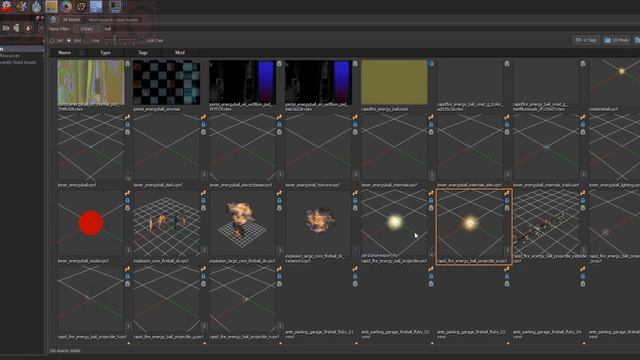Image resolution: width=640 pixels, height=360 pixels.
Task: Click the Clear name filter button
Action: pos(87,29)
